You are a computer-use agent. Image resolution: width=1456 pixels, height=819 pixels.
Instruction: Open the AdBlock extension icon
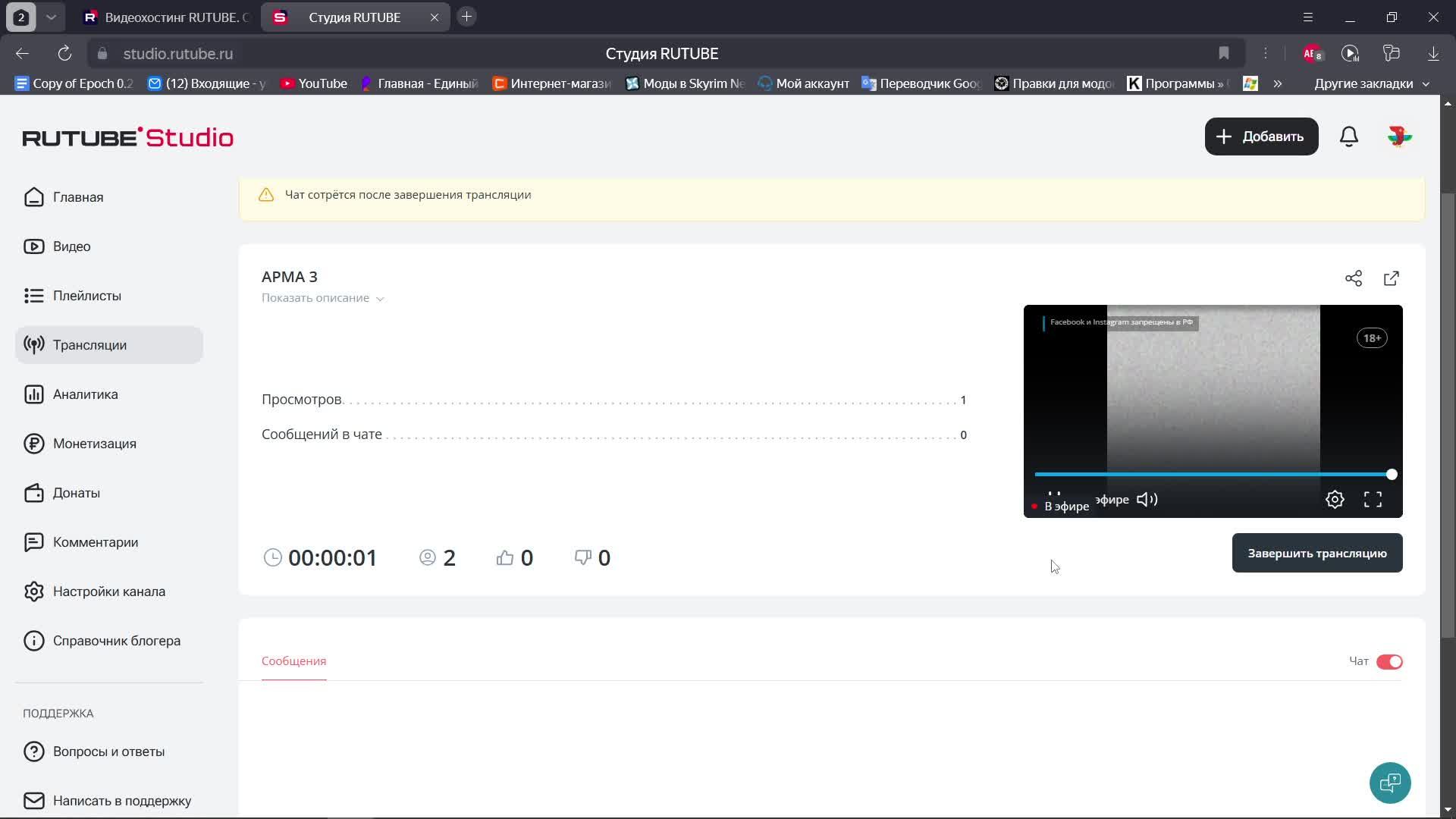[1312, 53]
